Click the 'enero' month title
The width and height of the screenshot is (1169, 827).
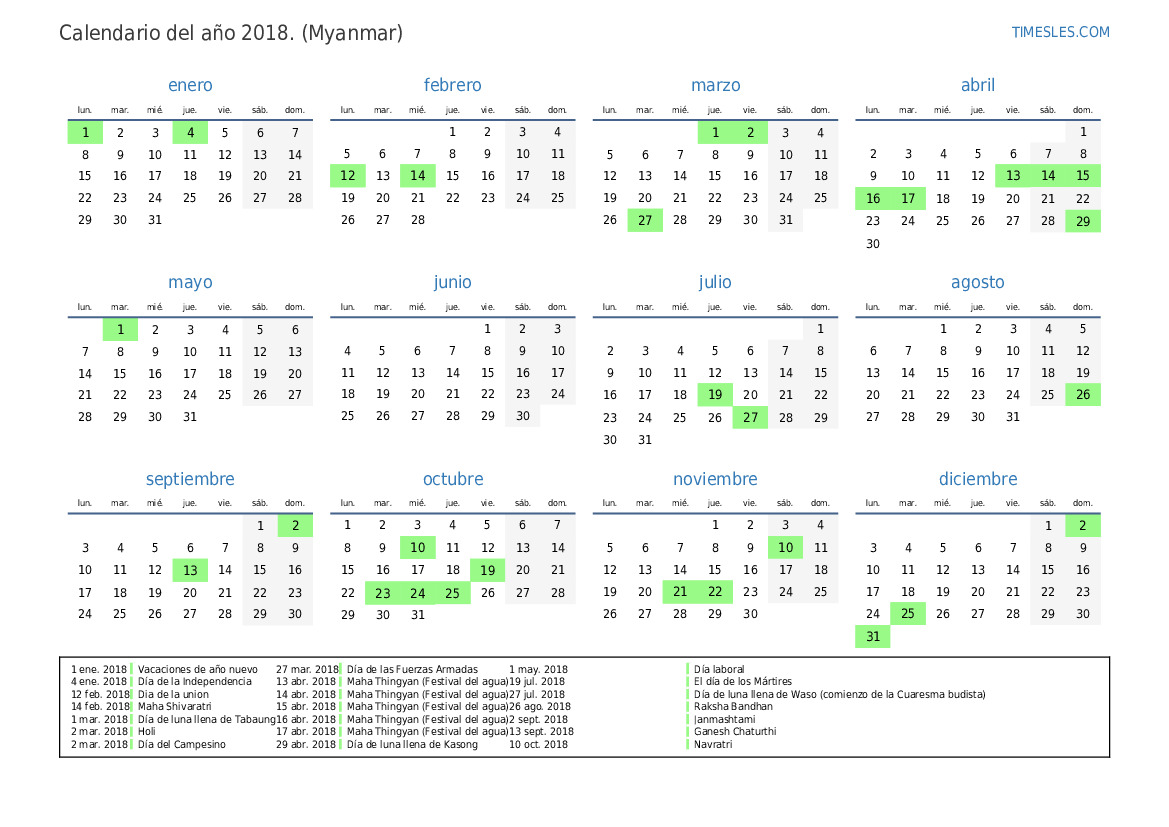[x=190, y=85]
